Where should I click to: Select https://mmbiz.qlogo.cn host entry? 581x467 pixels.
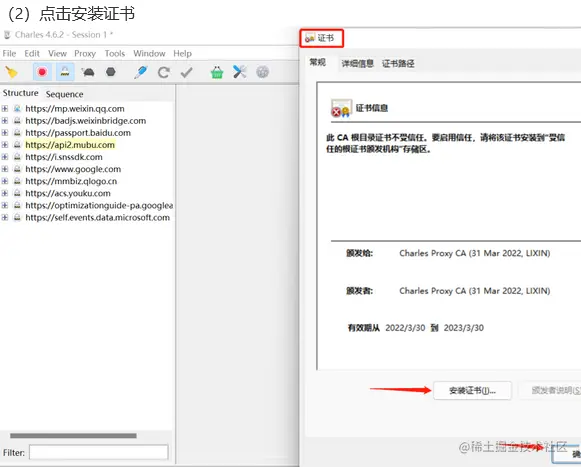coord(71,181)
